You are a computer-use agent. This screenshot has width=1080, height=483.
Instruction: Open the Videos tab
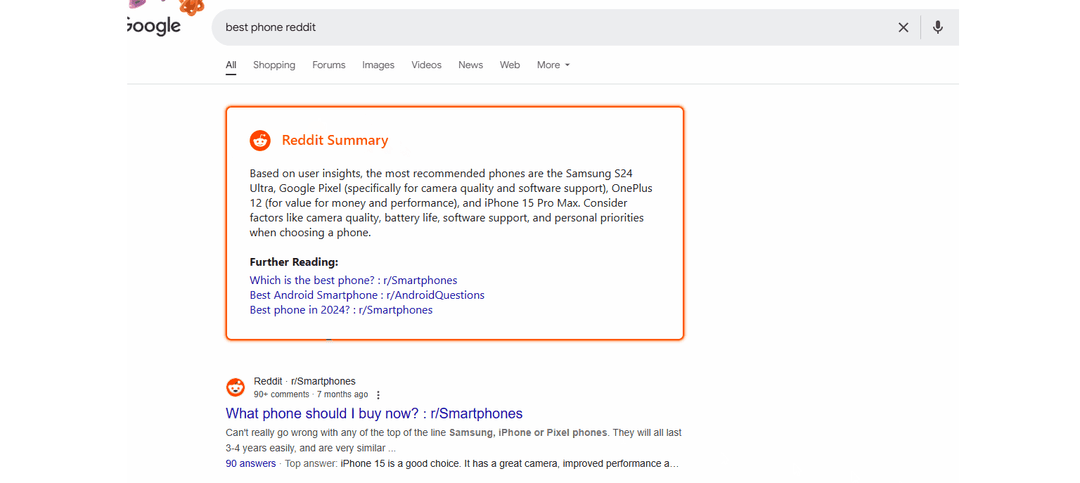point(426,65)
